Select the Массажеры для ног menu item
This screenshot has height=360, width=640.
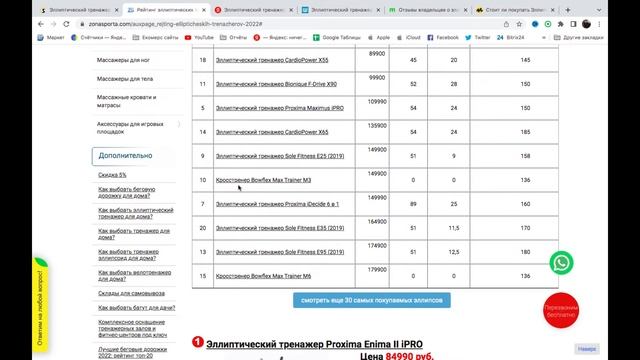coord(123,60)
